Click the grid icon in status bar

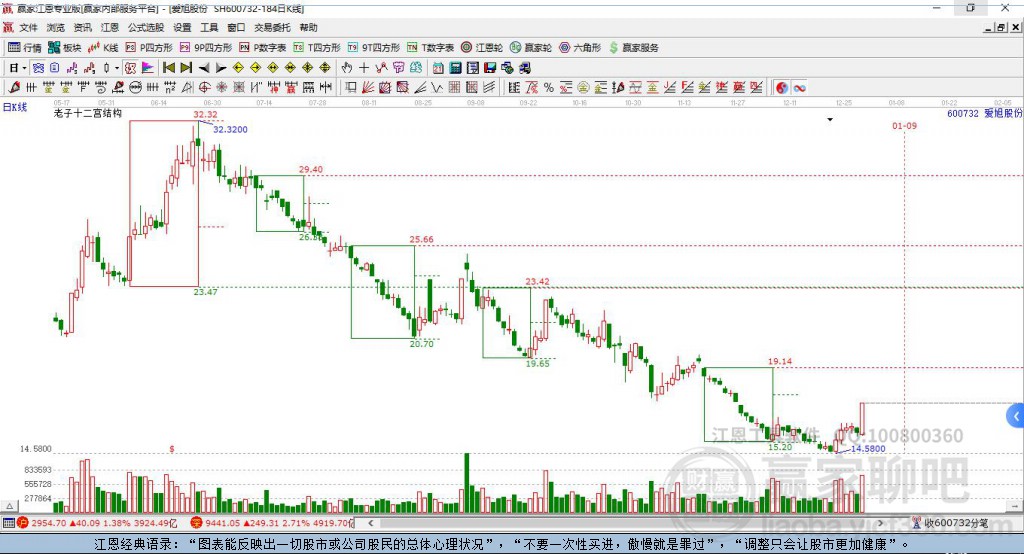pyautogui.click(x=8, y=523)
